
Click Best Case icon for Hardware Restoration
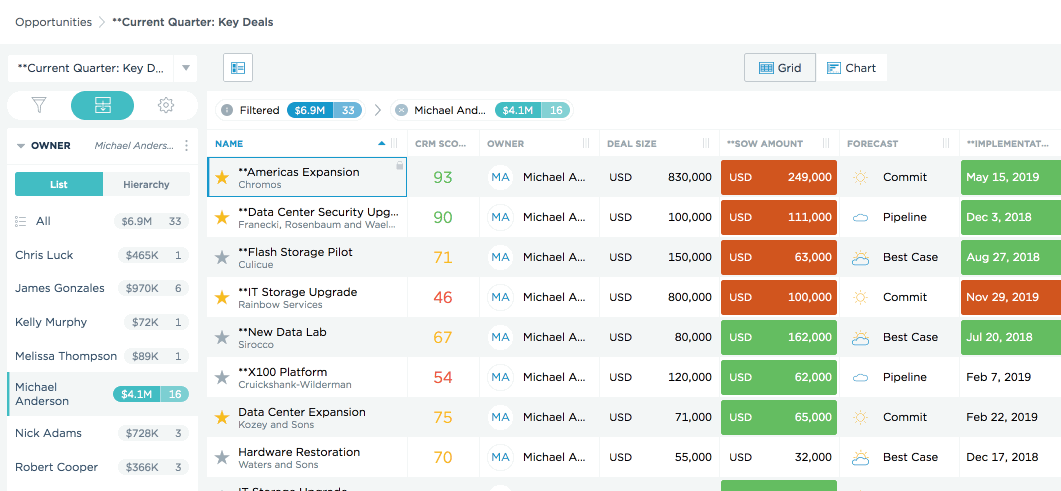(x=861, y=457)
